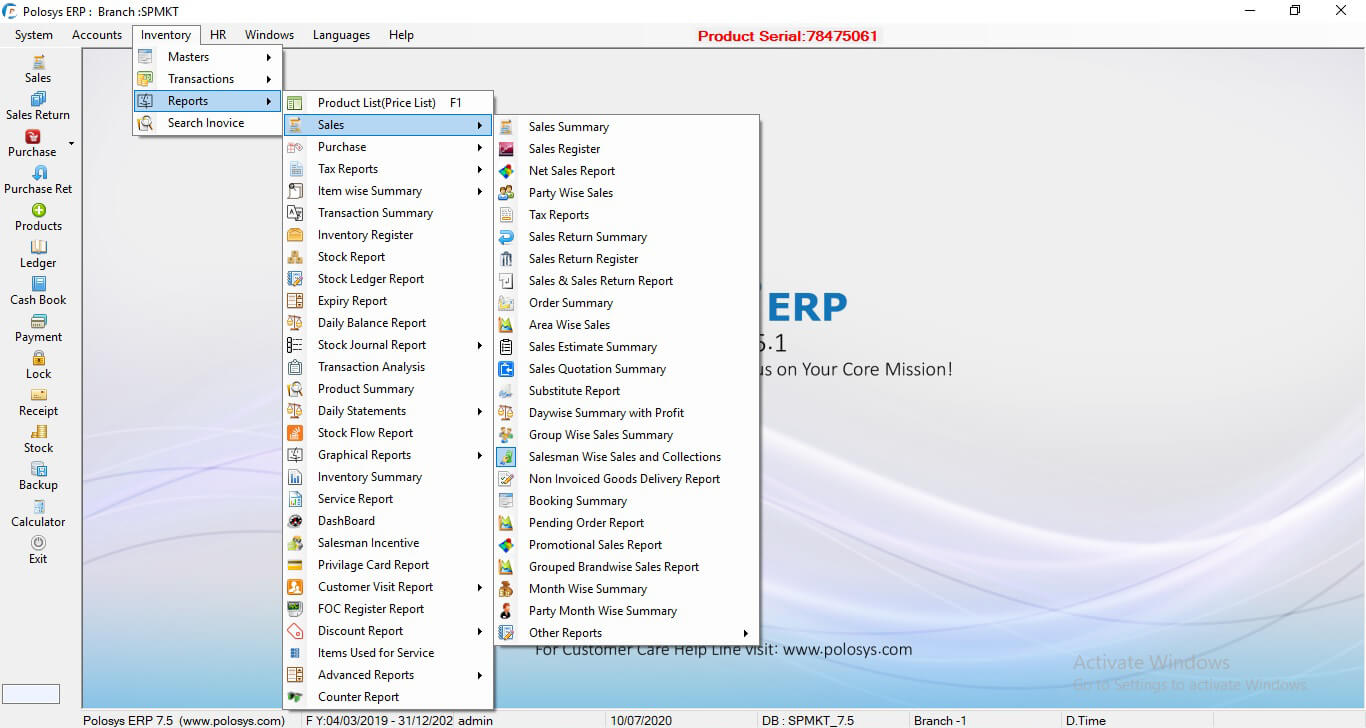Click 'Polosys ERP 7.5 (www.polosys.com)' status text
Viewport: 1366px width, 728px height.
pyautogui.click(x=184, y=720)
